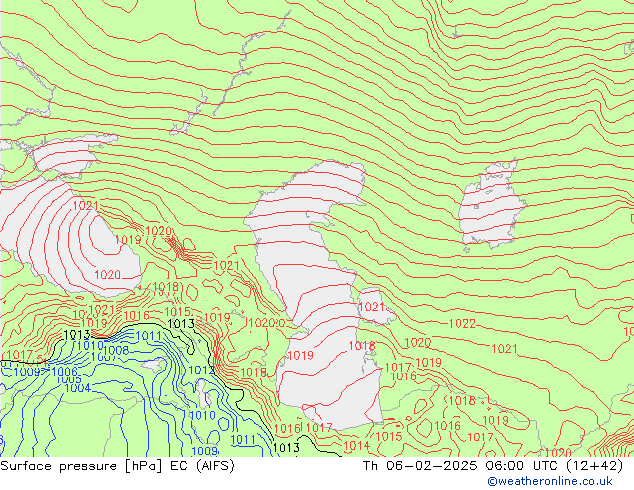Click the red 1014 isobar label

coord(356,446)
